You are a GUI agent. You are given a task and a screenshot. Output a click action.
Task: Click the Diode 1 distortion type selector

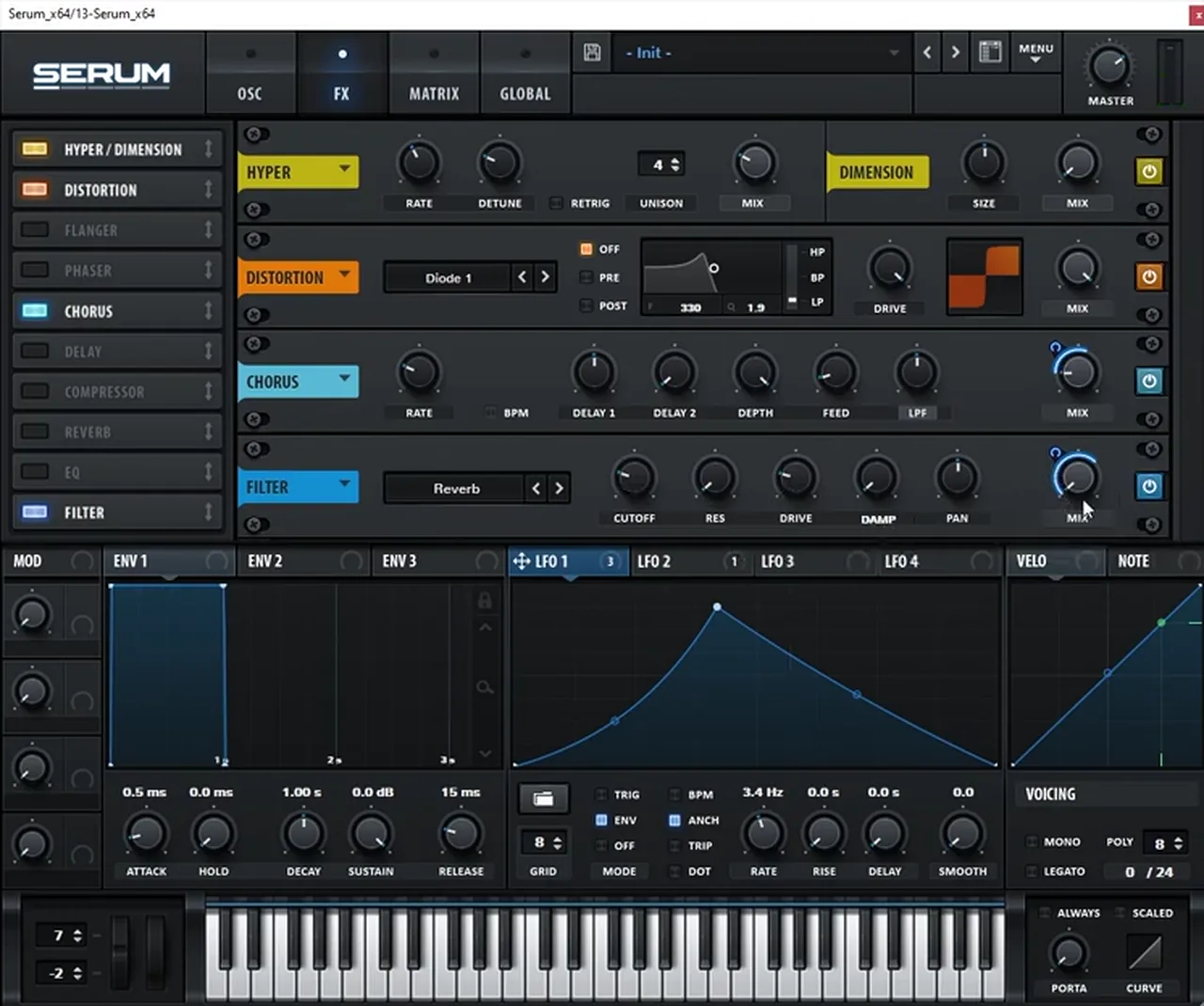coord(449,277)
